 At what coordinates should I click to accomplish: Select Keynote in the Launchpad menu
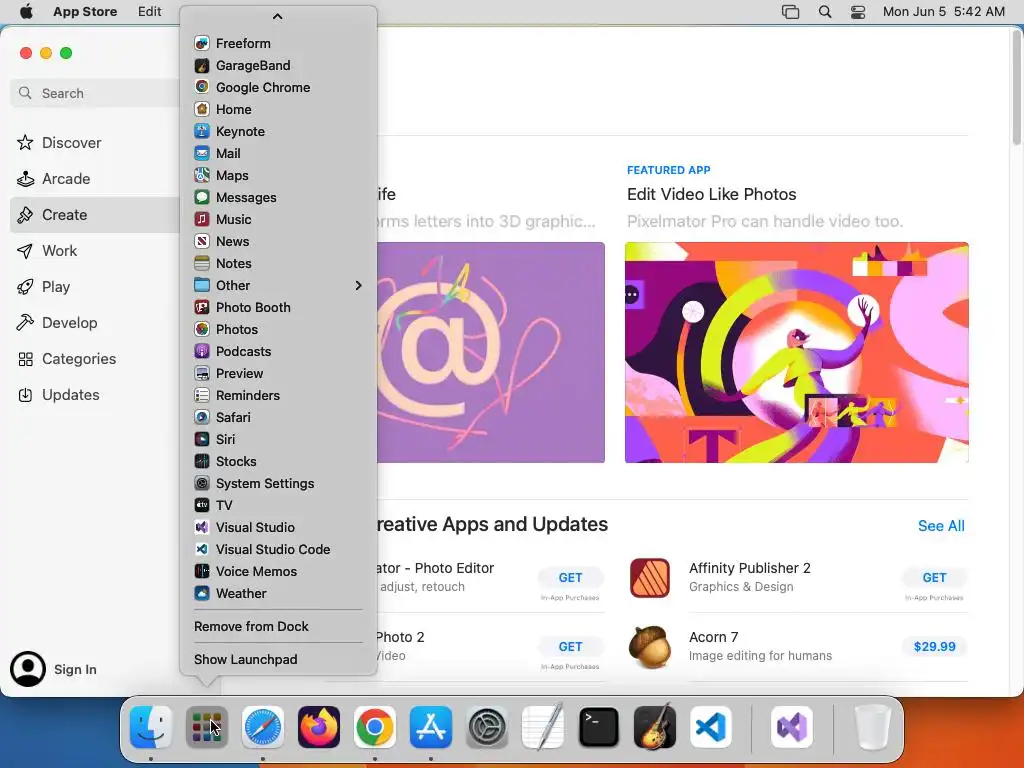point(278,131)
